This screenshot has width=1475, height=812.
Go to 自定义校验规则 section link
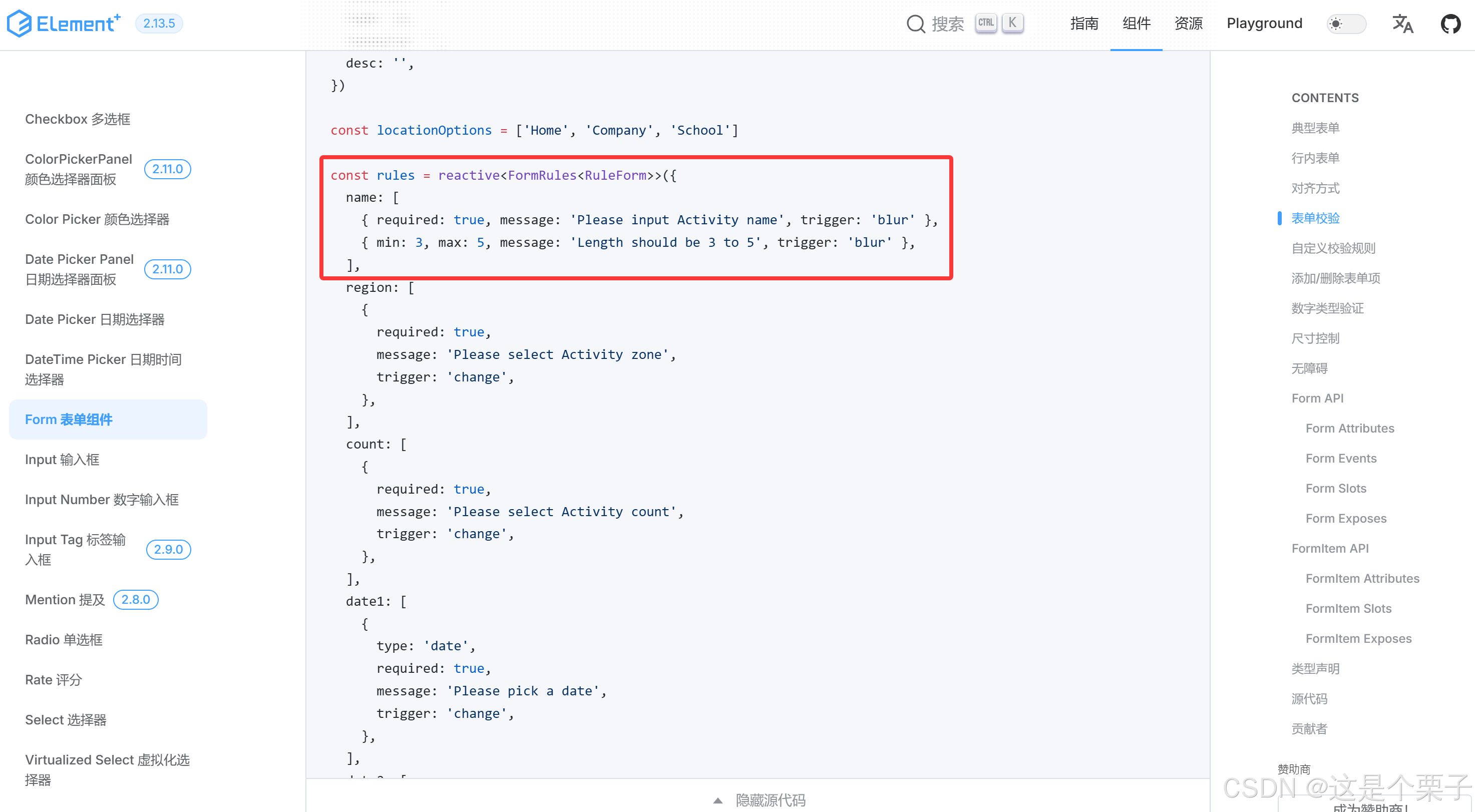1333,248
